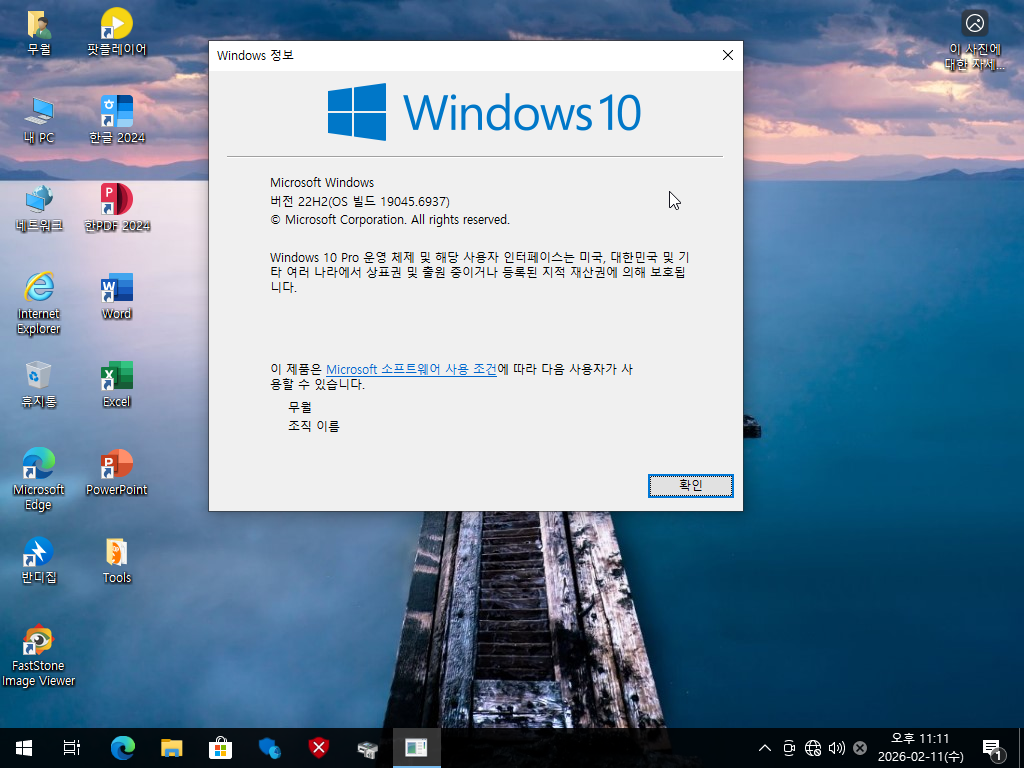The width and height of the screenshot is (1024, 768).
Task: Open the Windows Start menu
Action: 24,748
